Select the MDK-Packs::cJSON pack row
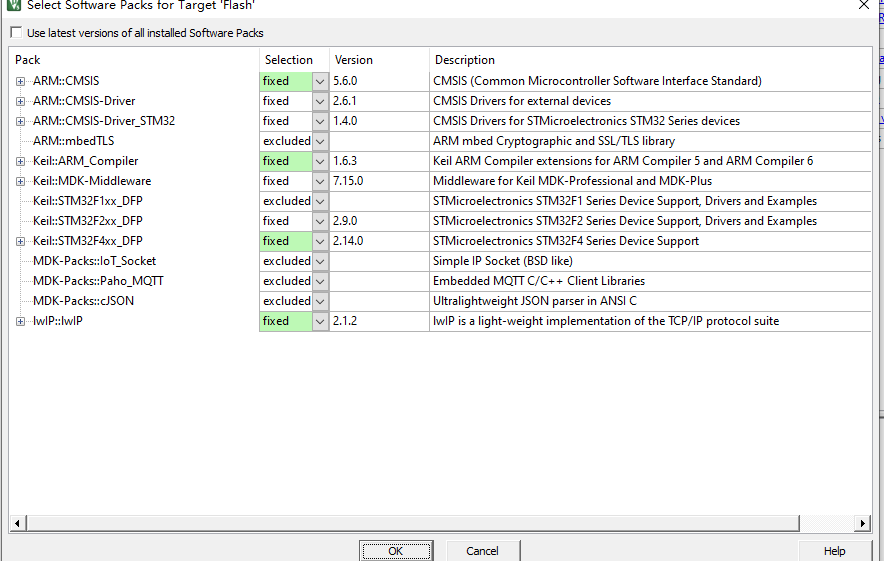The image size is (884, 561). (x=83, y=301)
